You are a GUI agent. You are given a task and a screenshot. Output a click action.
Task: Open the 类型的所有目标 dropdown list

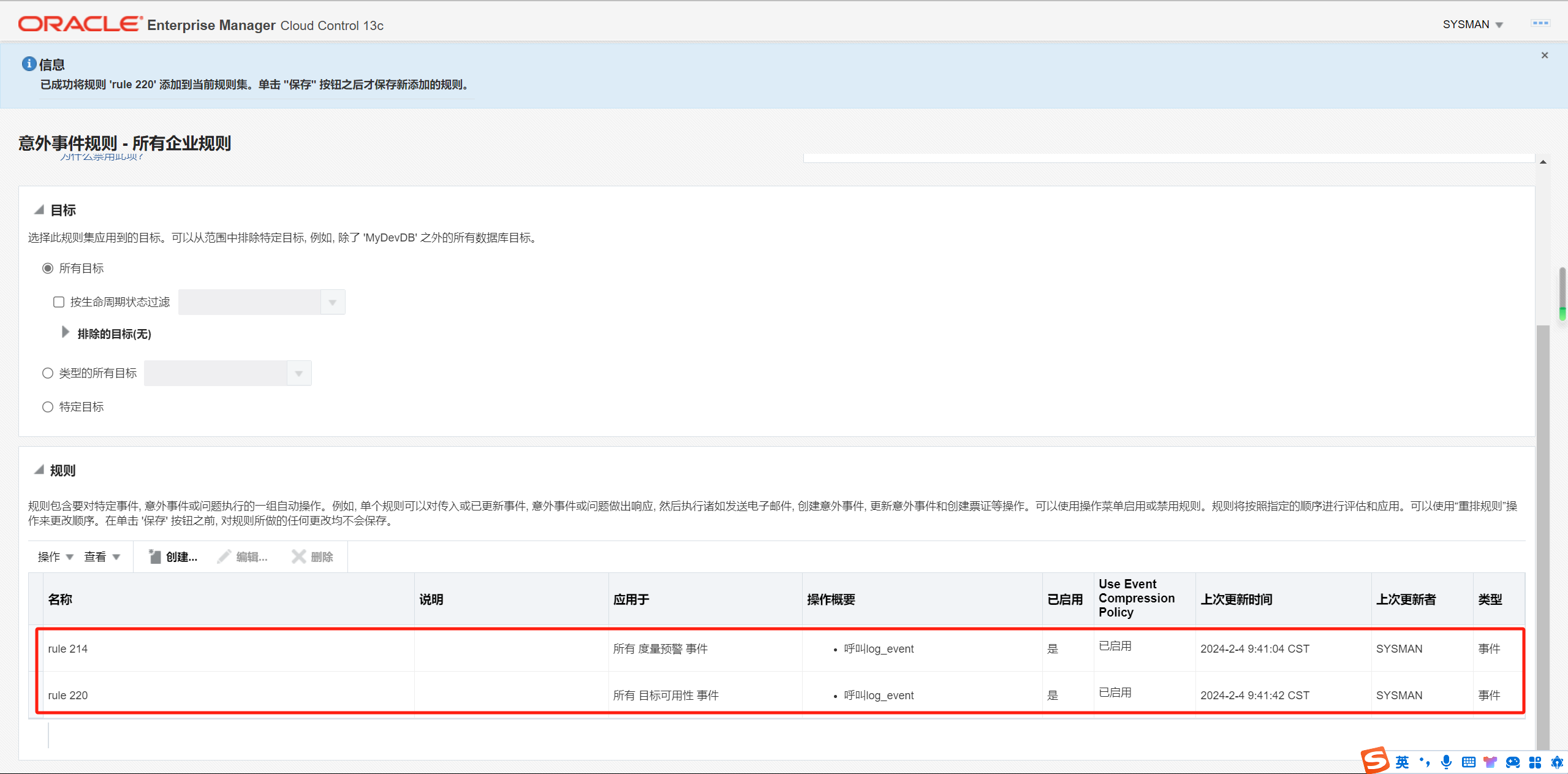299,373
